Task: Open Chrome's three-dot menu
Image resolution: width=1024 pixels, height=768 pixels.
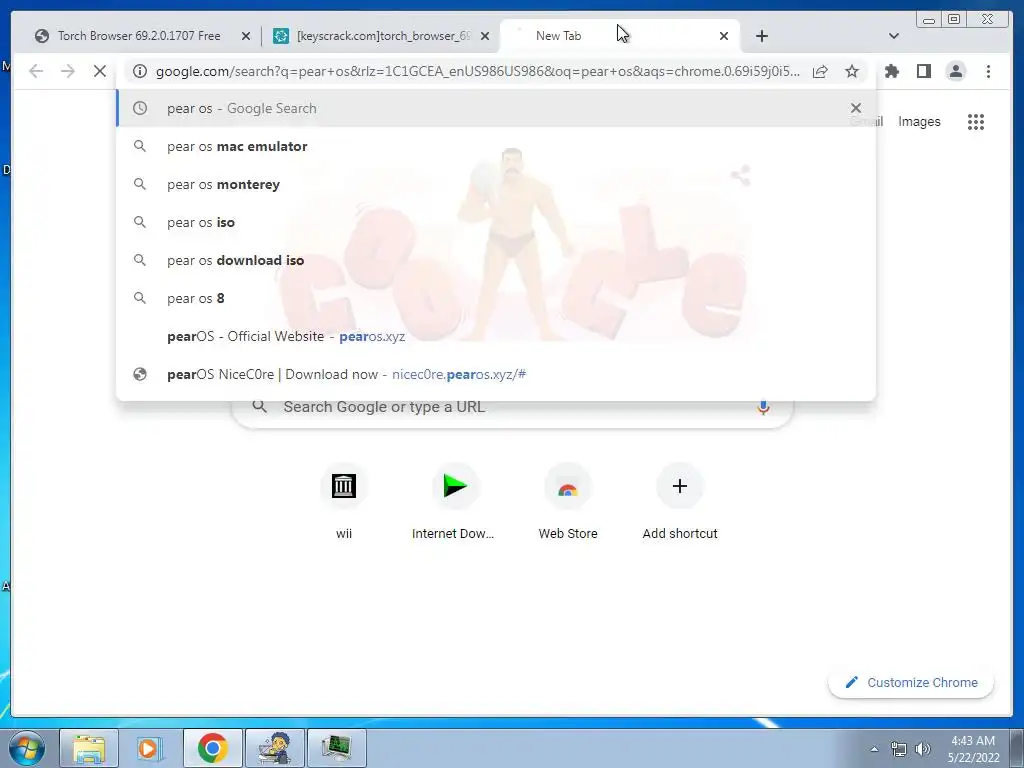Action: [988, 71]
